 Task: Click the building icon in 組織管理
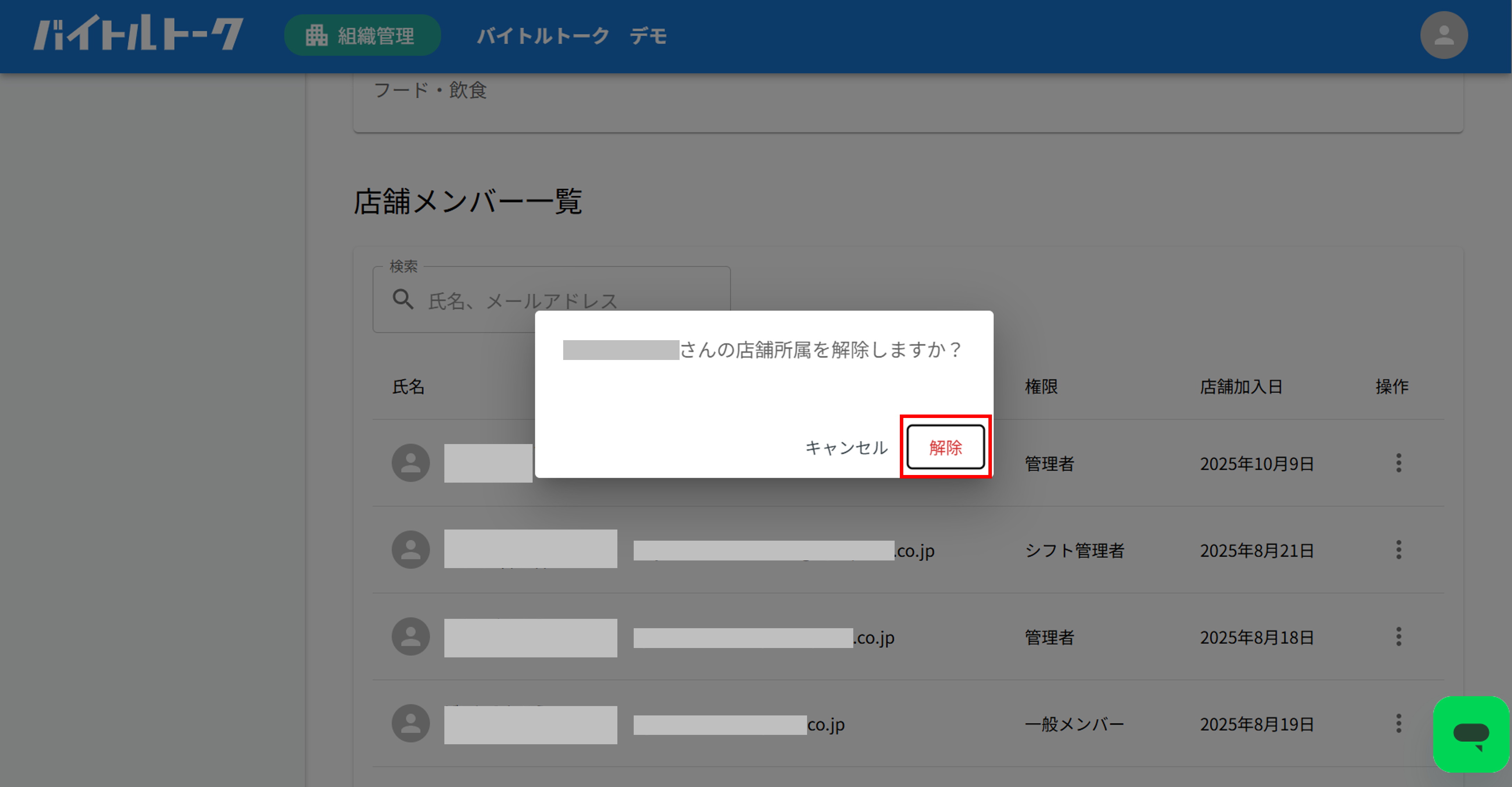[x=317, y=35]
